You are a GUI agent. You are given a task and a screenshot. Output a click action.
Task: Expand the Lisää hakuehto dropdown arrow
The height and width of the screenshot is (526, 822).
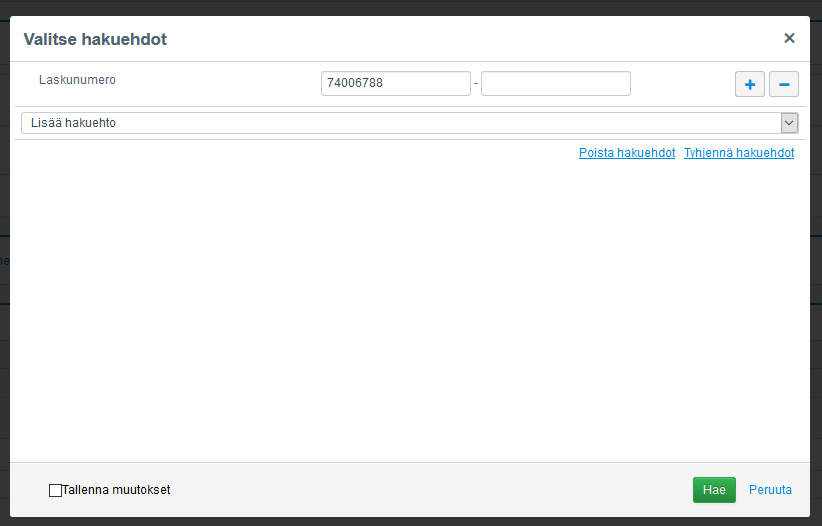coord(789,123)
